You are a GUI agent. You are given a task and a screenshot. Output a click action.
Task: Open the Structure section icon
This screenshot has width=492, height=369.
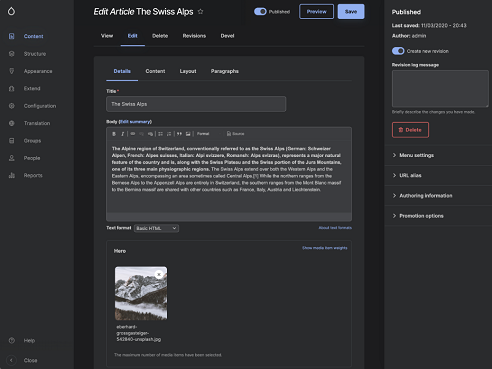[12, 54]
